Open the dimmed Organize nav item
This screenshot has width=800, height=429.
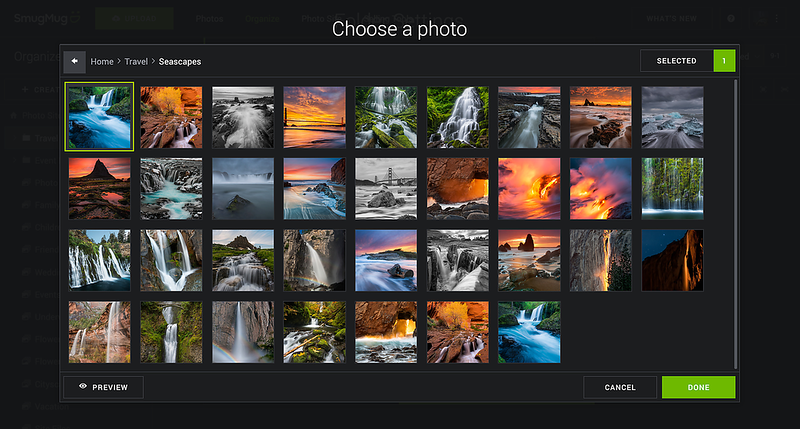pyautogui.click(x=262, y=19)
